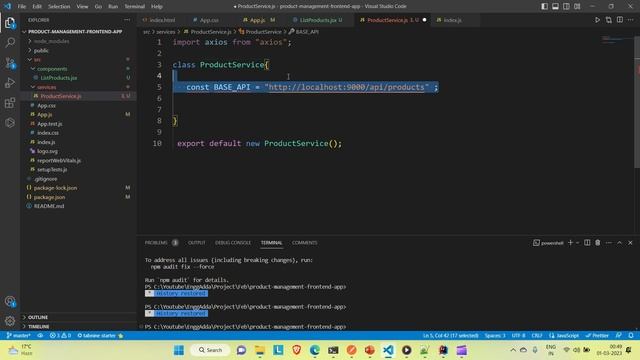Click the JavaScript language mode indicator

click(x=563, y=336)
